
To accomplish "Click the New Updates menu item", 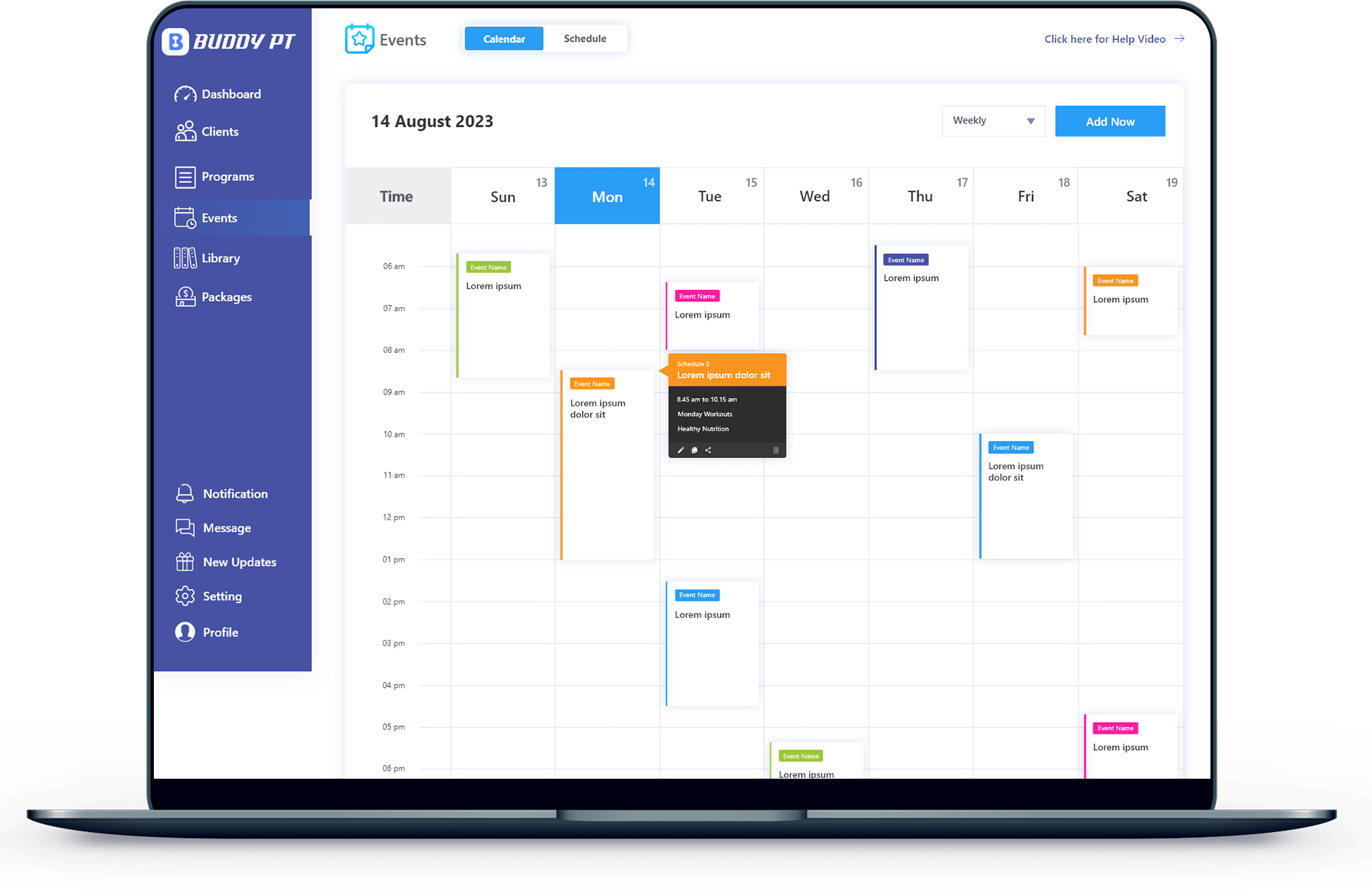I will point(237,561).
